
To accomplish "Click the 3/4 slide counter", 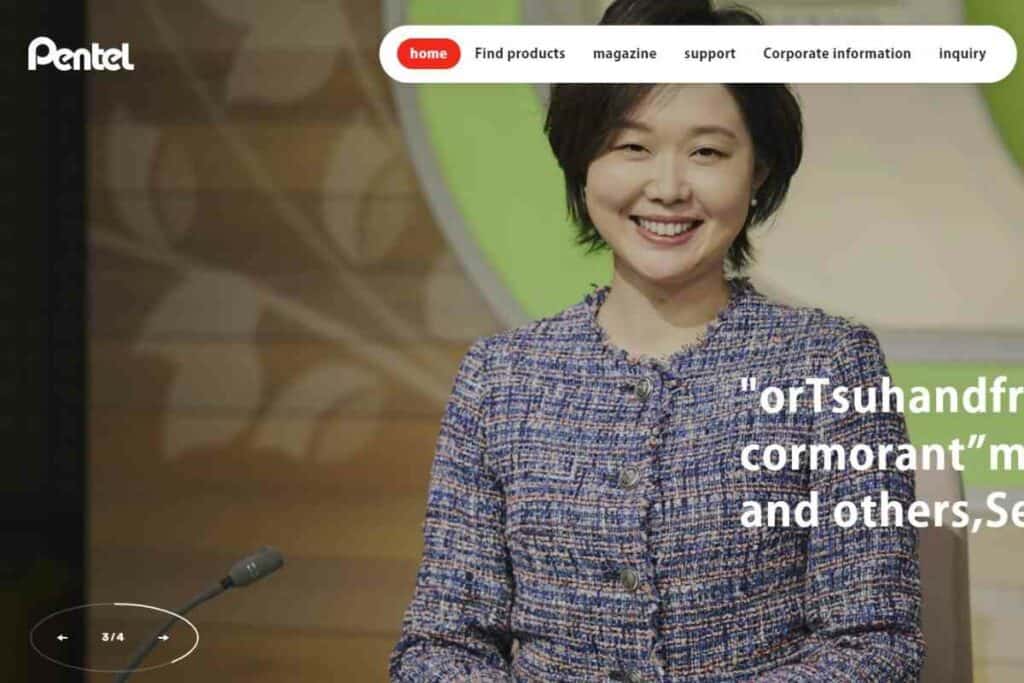I will (x=113, y=637).
